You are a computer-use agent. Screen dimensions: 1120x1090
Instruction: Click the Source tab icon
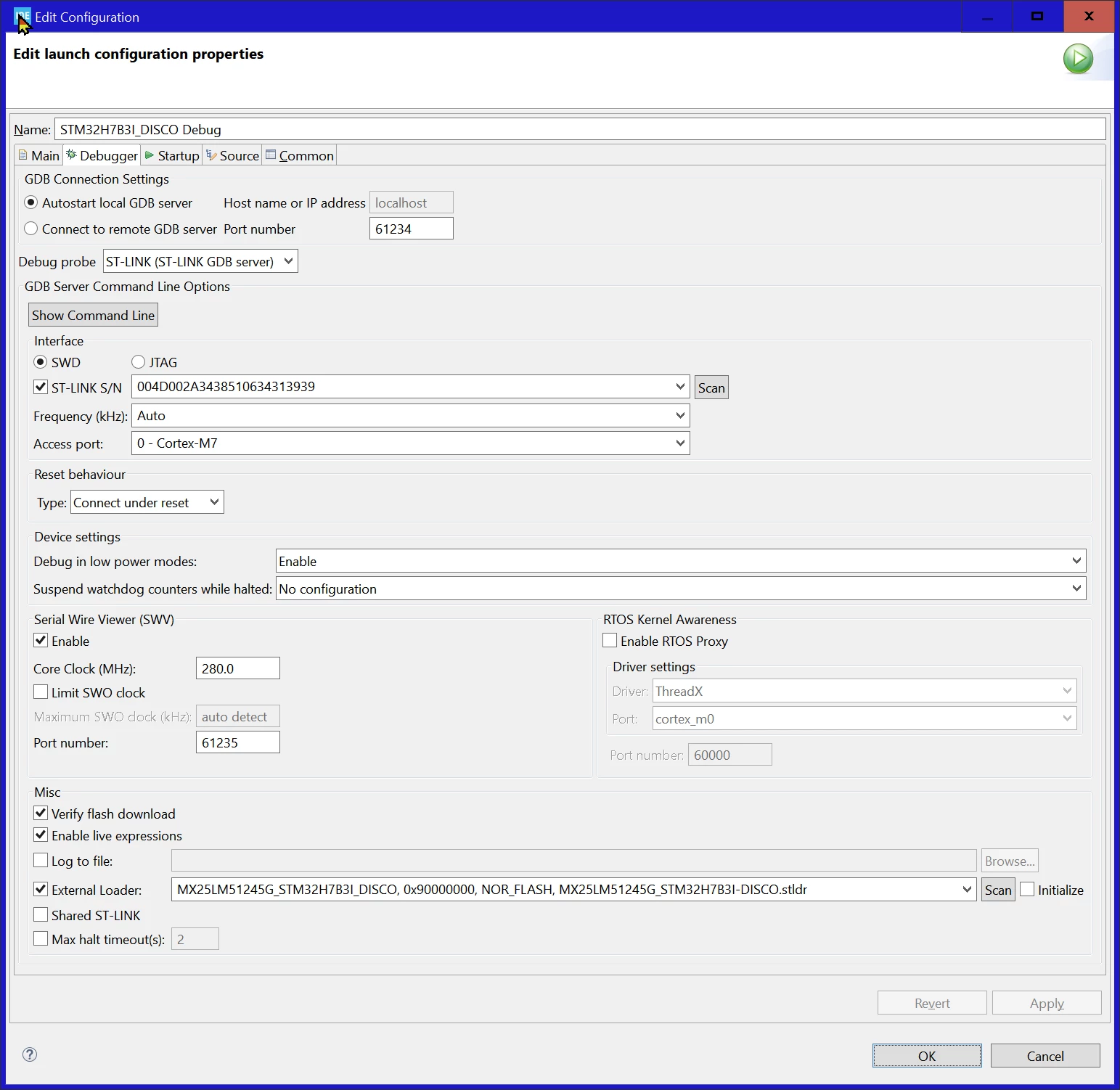[211, 155]
